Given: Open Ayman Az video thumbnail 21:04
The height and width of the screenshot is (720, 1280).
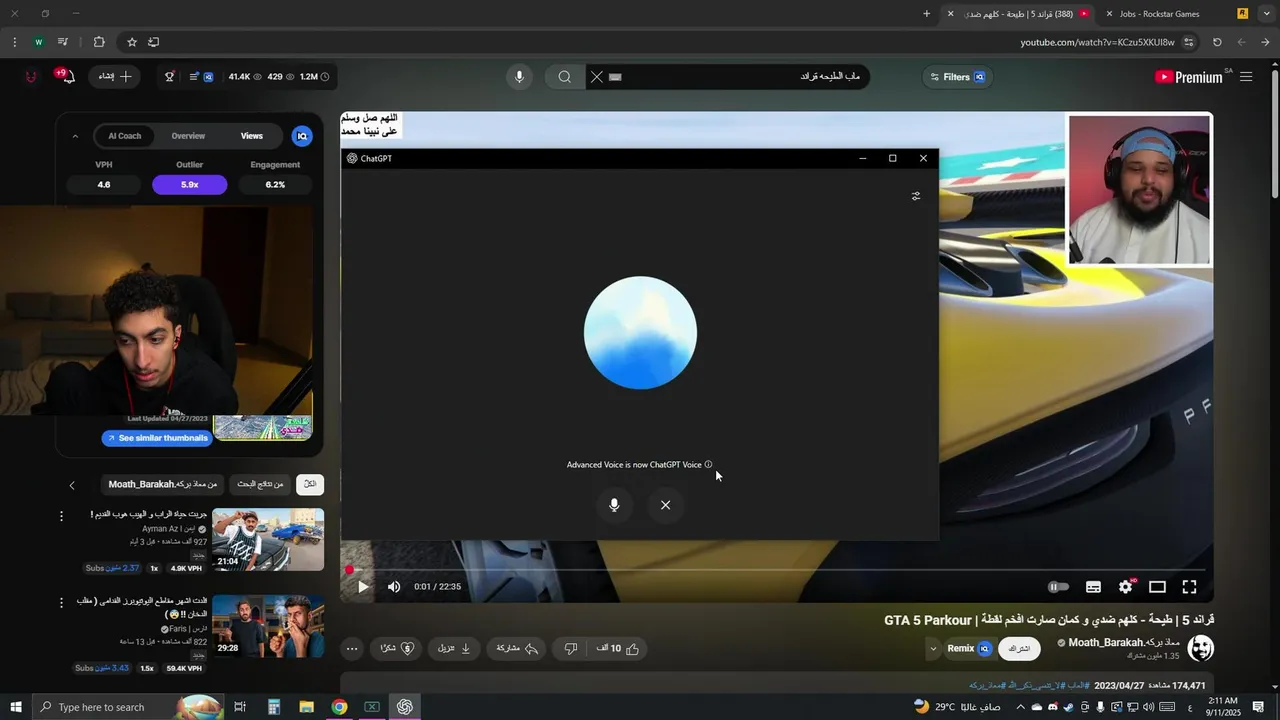Looking at the screenshot, I should tap(268, 539).
